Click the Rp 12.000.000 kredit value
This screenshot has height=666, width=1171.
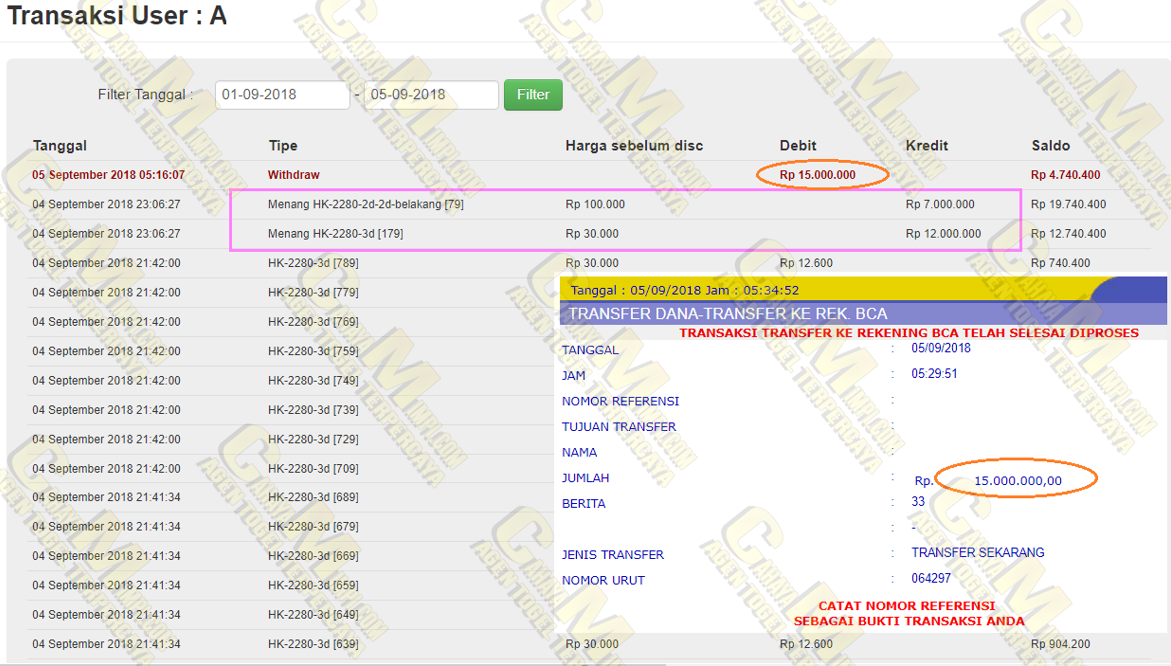pyautogui.click(x=943, y=234)
